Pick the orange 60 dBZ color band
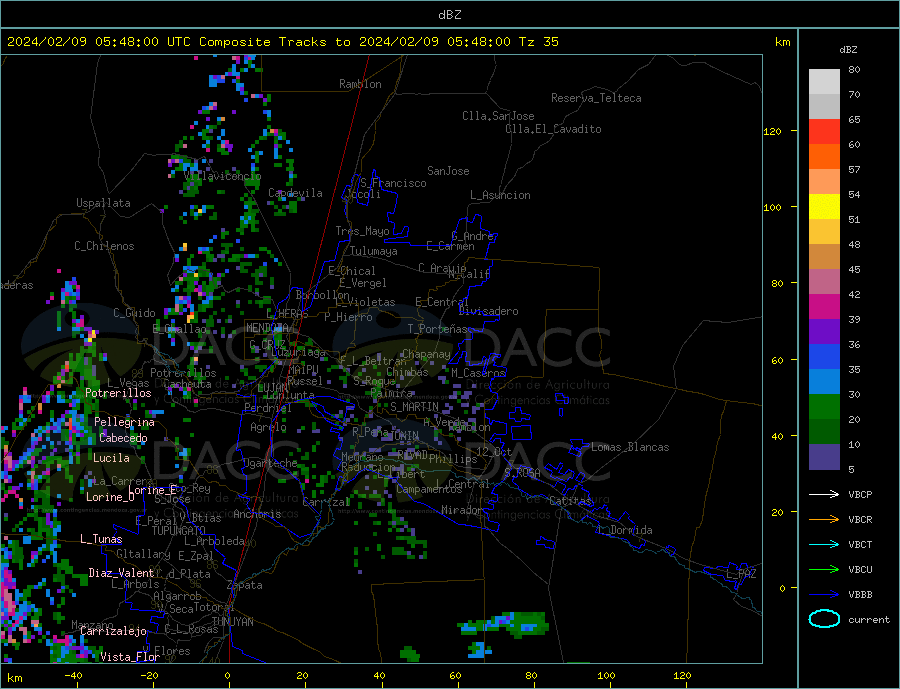Viewport: 900px width, 689px height. tap(824, 157)
